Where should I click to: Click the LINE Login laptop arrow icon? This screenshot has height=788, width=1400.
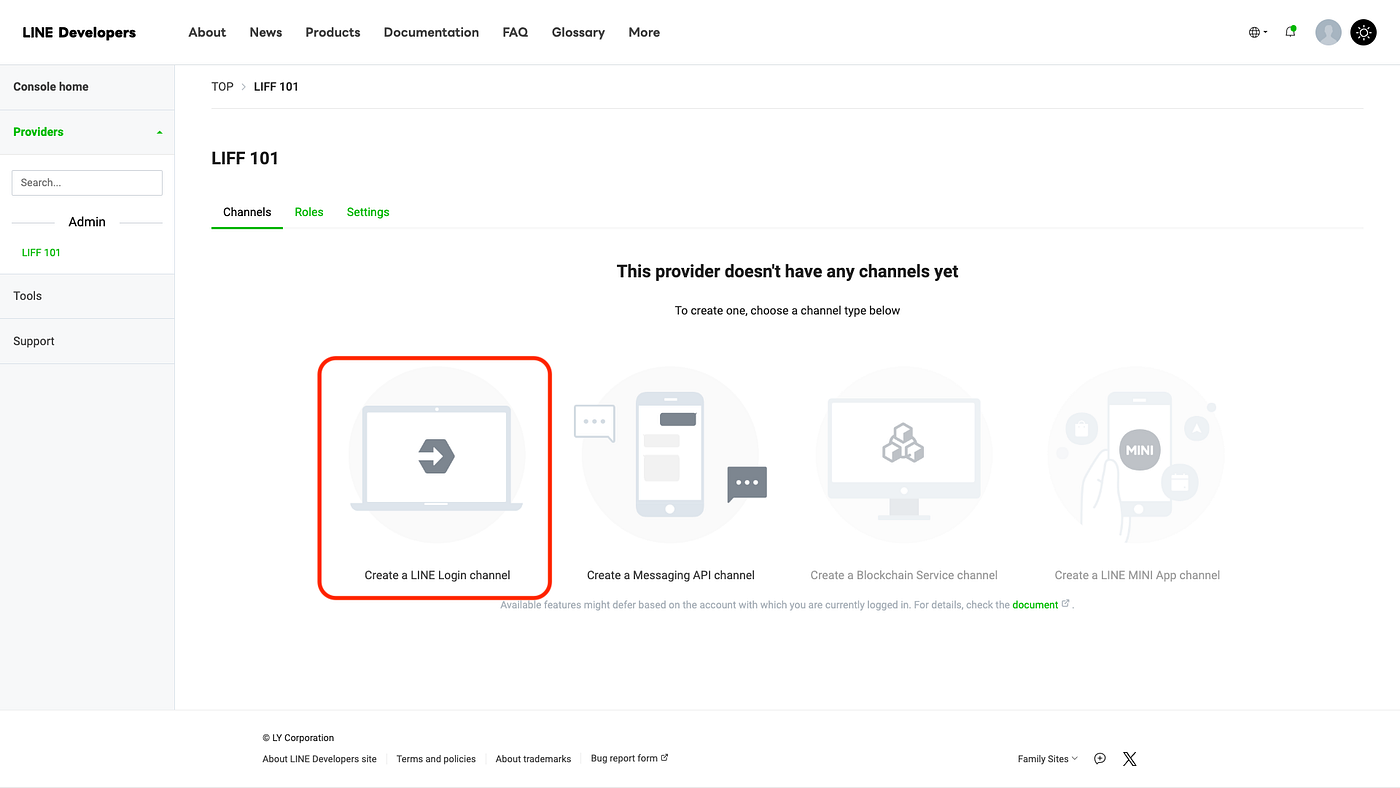point(436,456)
